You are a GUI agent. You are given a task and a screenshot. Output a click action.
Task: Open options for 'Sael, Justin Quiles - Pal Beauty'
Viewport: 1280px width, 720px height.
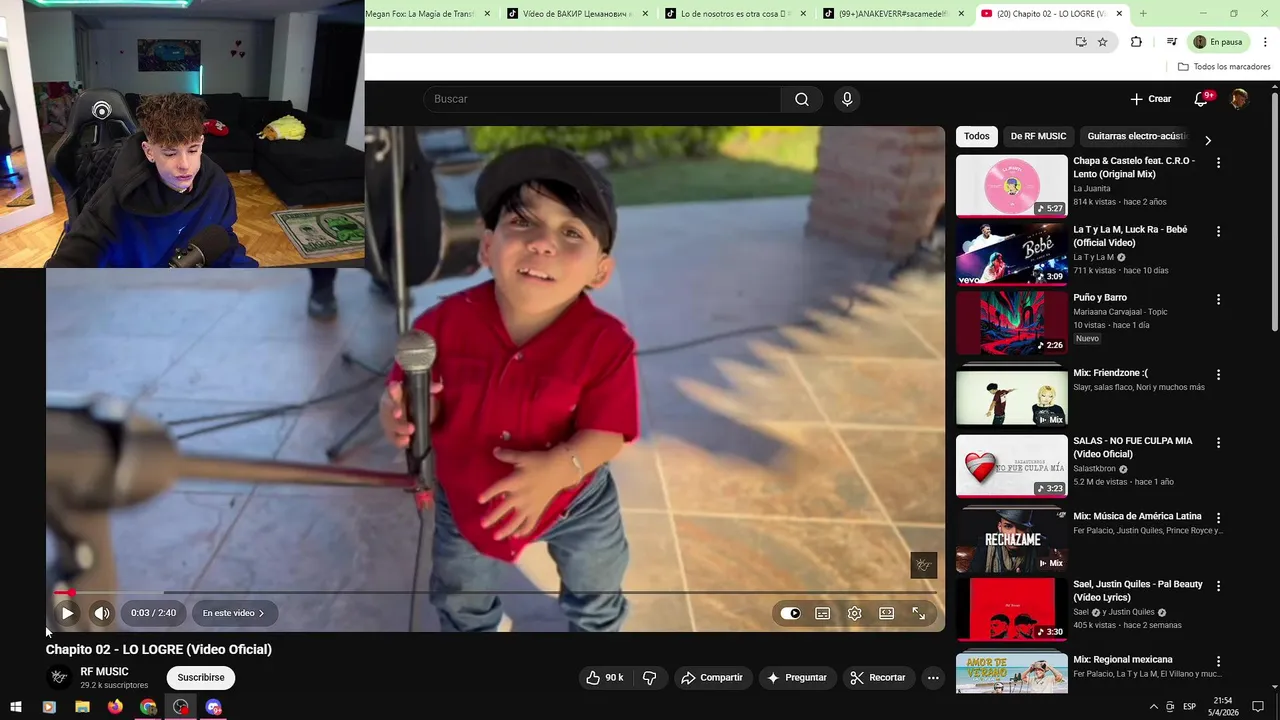[1218, 586]
